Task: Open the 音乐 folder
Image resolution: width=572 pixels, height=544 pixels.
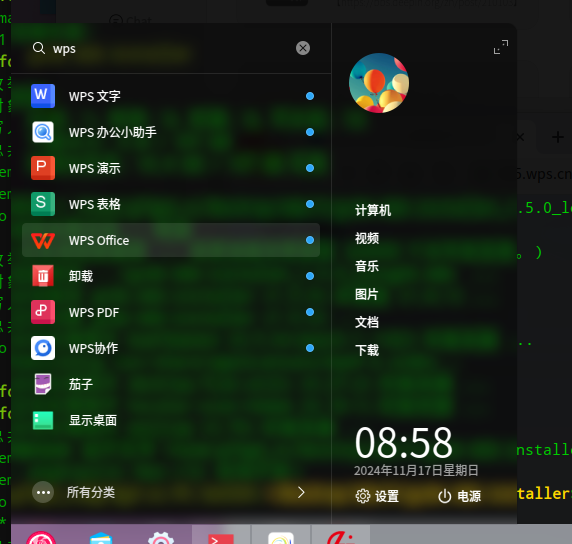Action: pyautogui.click(x=367, y=266)
